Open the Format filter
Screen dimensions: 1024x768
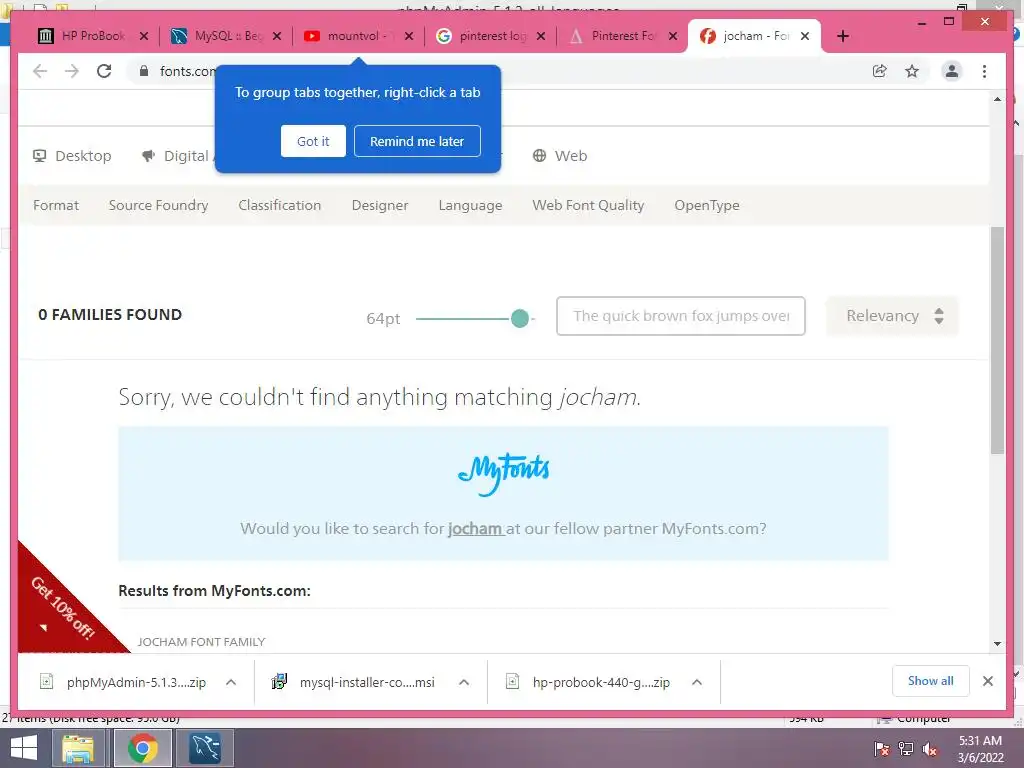(56, 205)
